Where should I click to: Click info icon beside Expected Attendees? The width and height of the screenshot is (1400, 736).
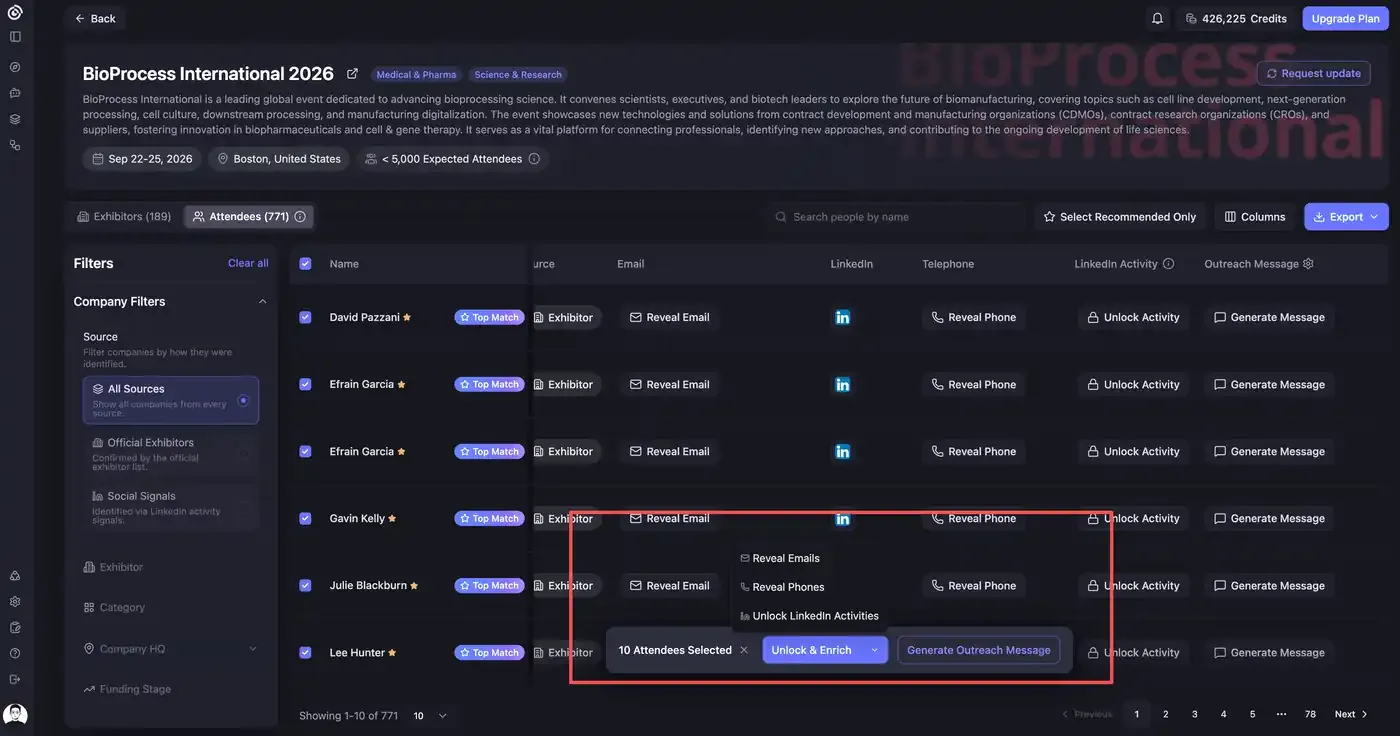534,159
